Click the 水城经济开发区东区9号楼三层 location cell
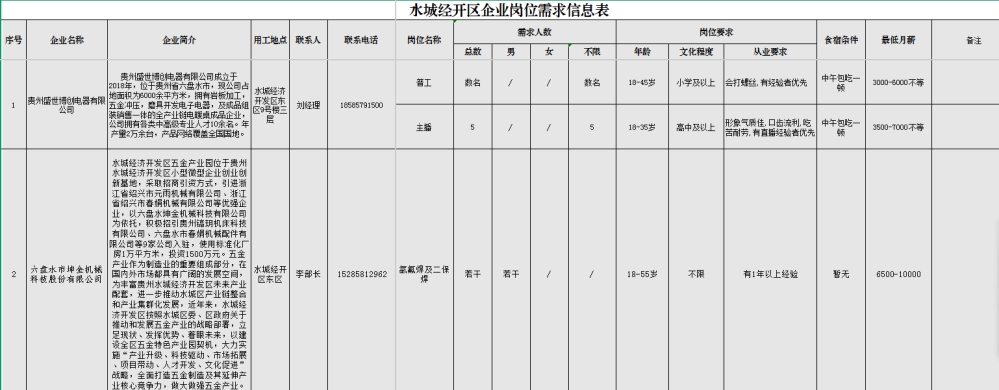999x390 pixels. click(270, 105)
